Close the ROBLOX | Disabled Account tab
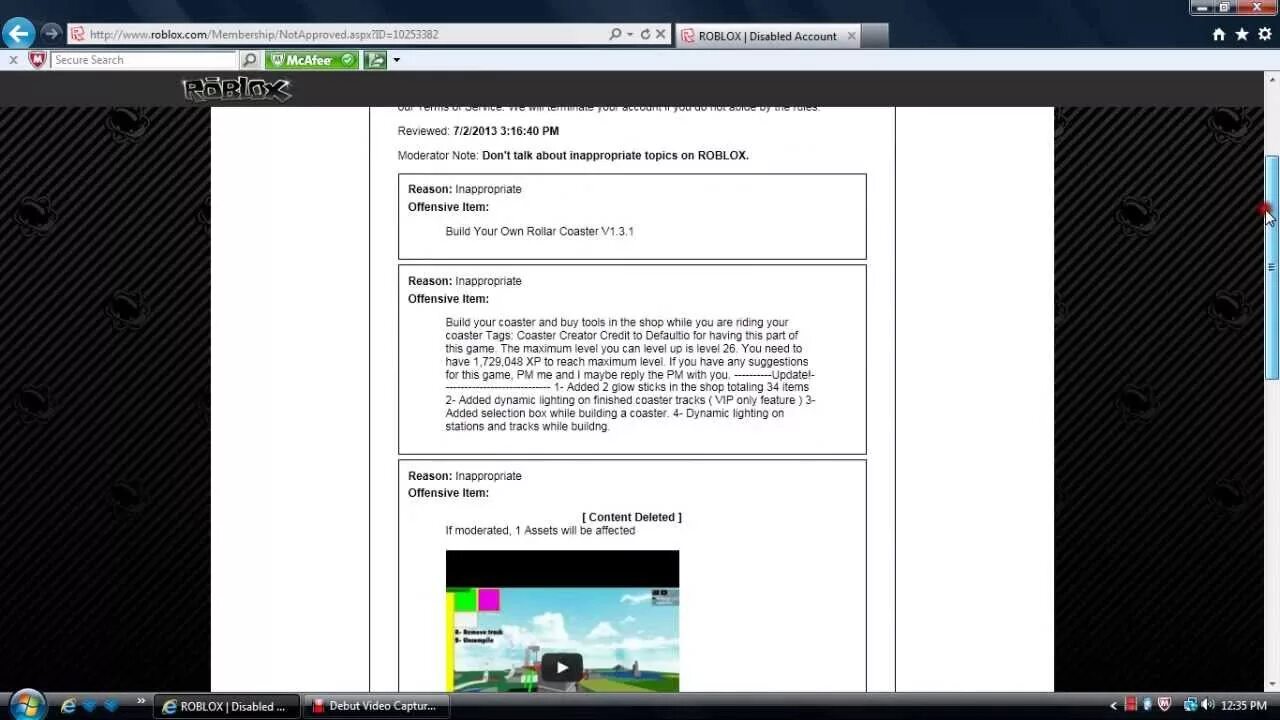This screenshot has width=1280, height=720. [x=851, y=36]
